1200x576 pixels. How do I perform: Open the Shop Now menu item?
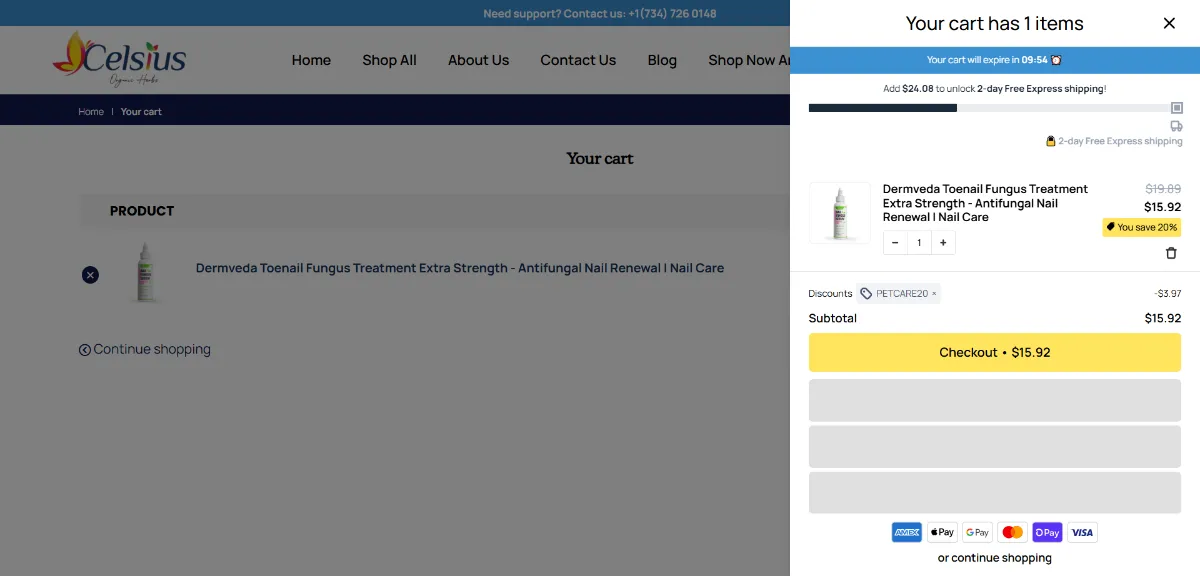click(749, 60)
